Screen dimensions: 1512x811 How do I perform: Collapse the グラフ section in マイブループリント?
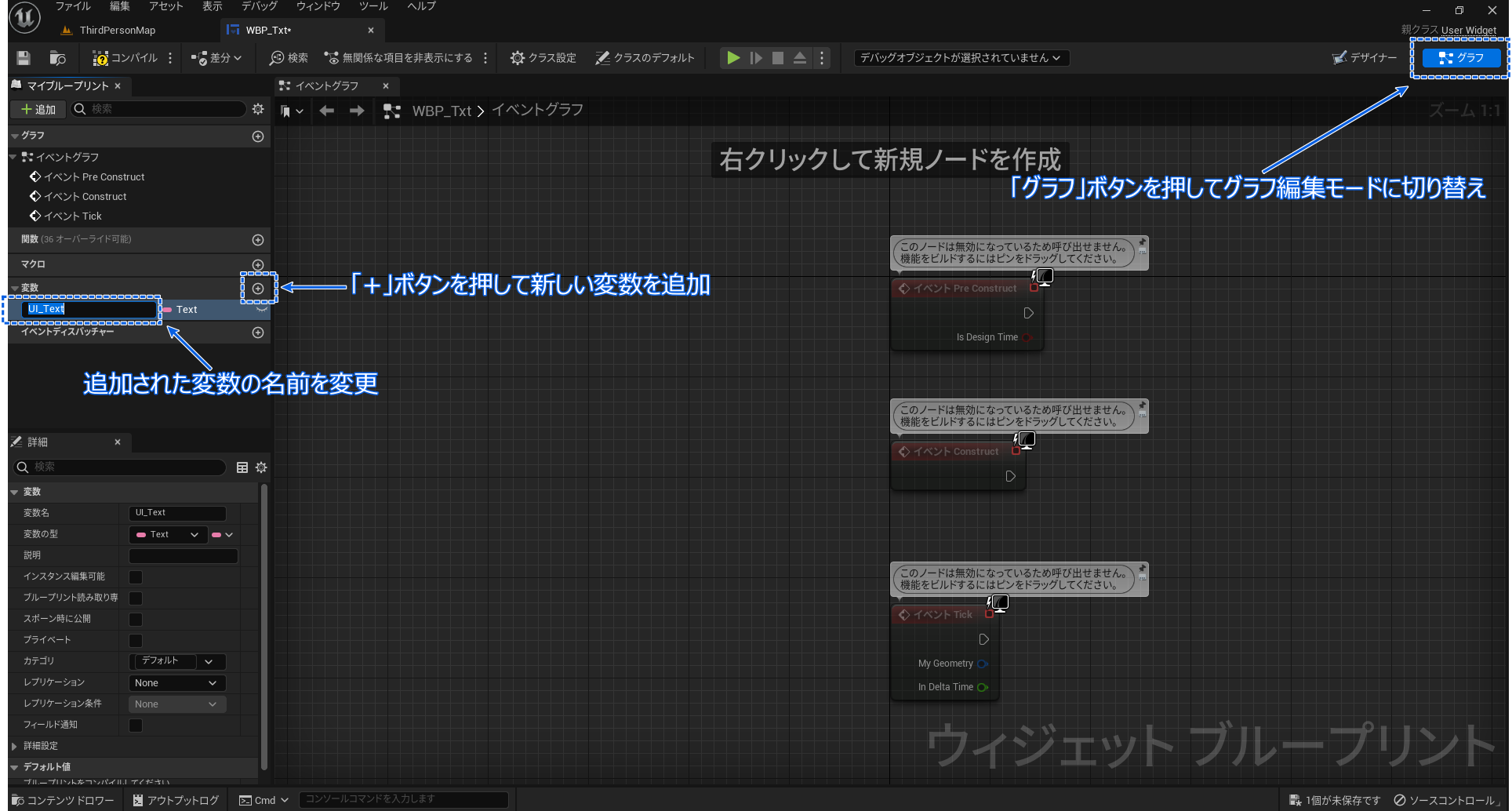point(16,135)
